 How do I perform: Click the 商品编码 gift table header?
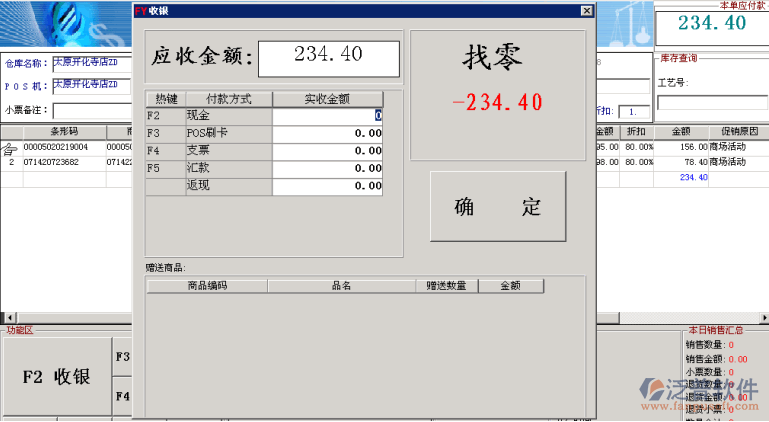207,286
